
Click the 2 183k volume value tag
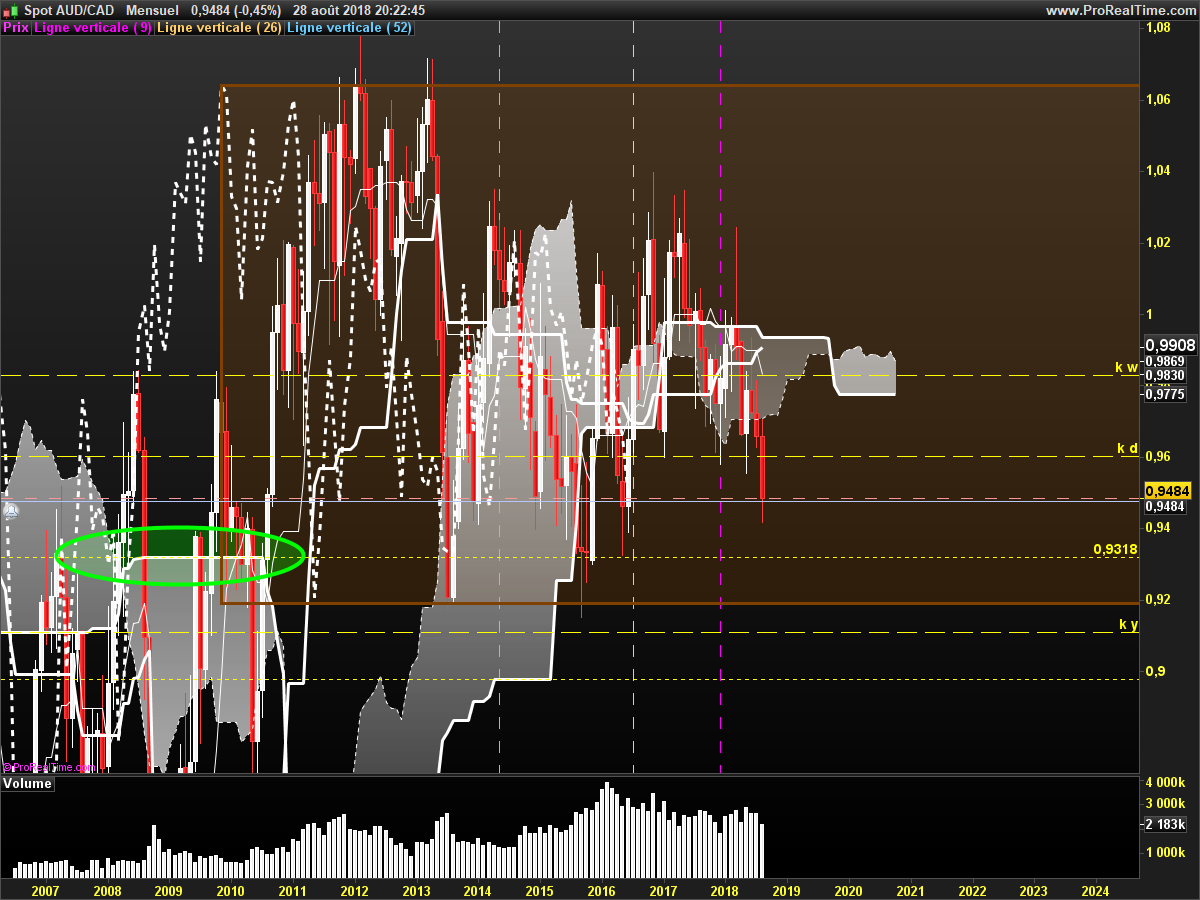tap(1166, 825)
